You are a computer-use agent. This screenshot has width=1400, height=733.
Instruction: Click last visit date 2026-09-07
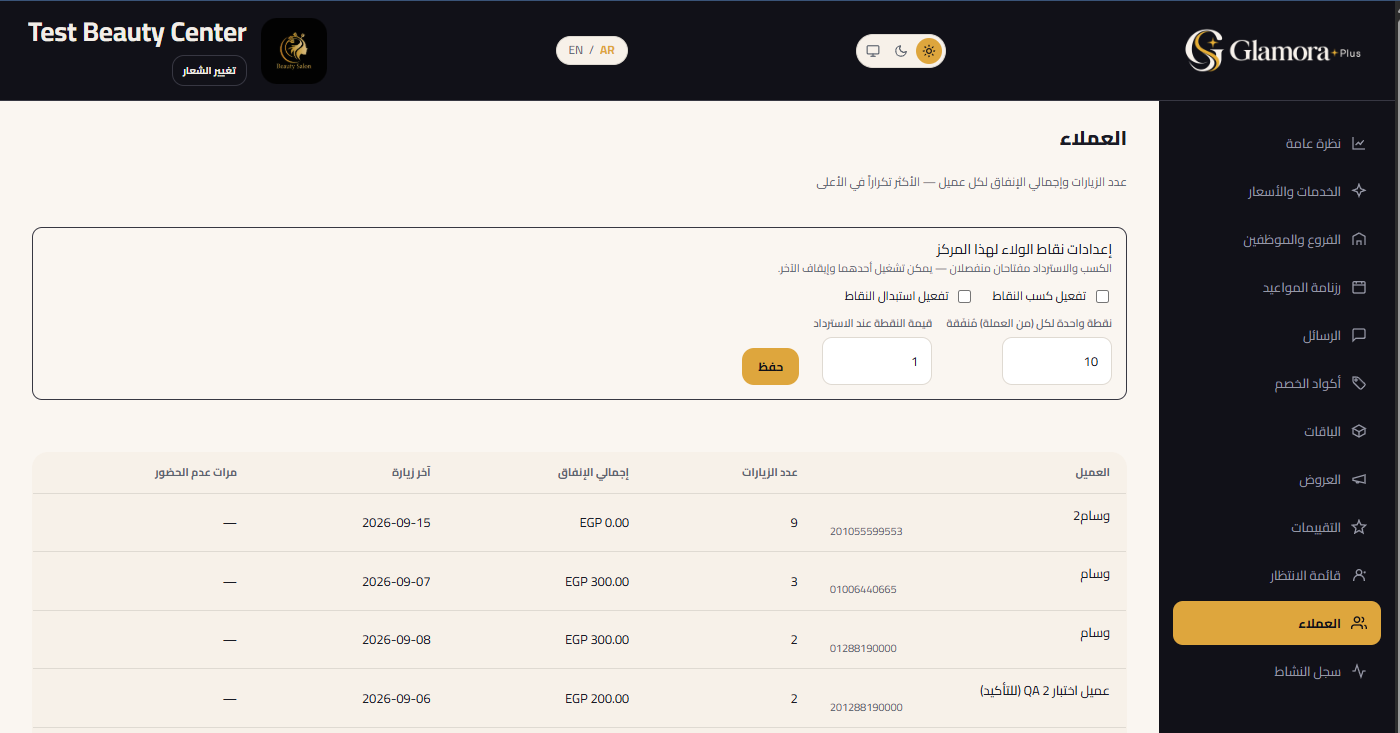pos(396,581)
